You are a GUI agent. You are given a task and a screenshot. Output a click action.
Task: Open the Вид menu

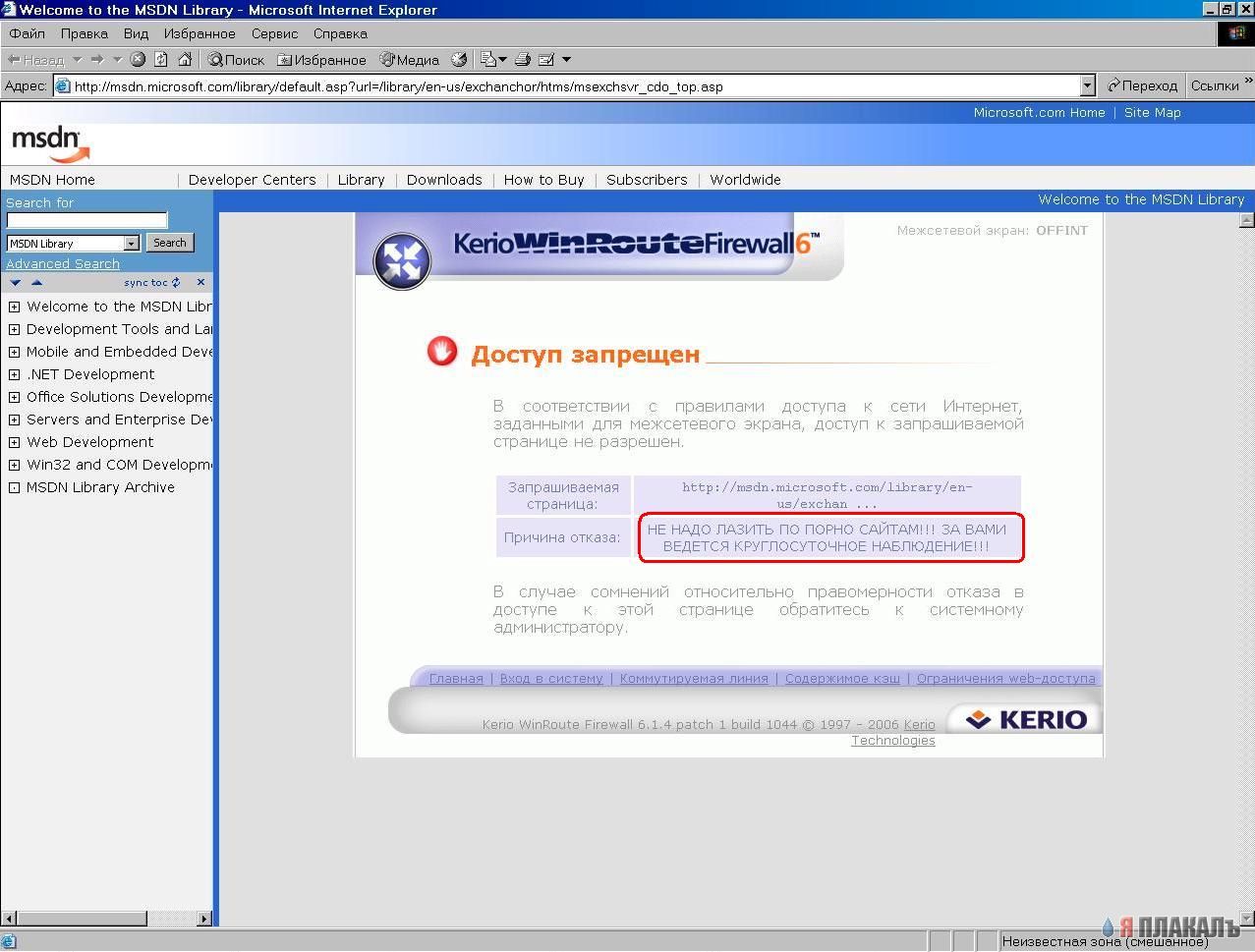pyautogui.click(x=136, y=33)
